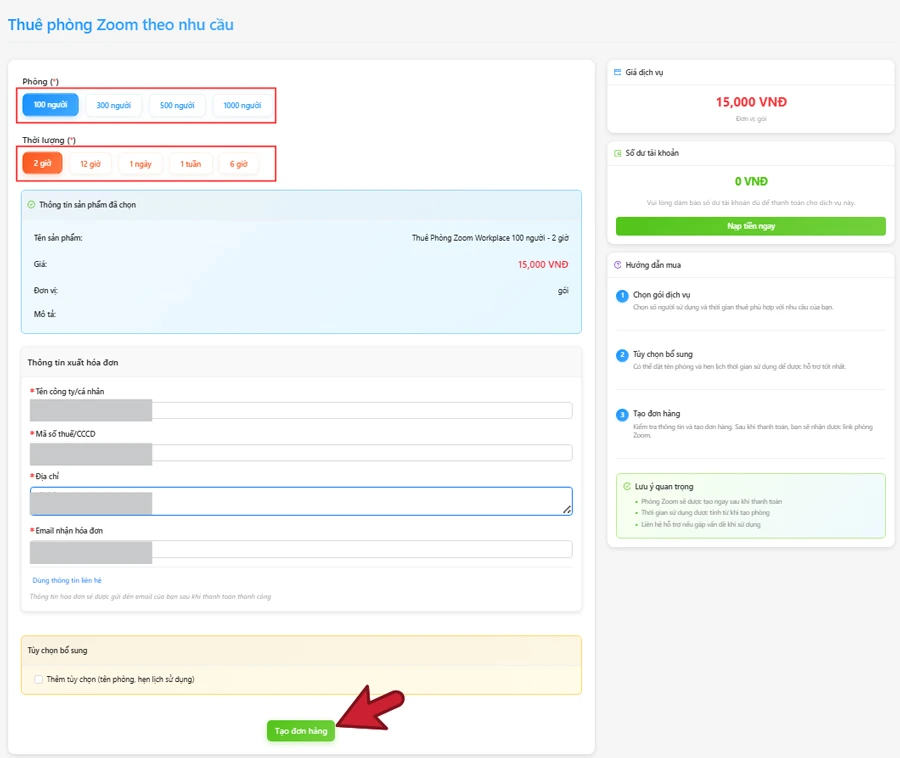The width and height of the screenshot is (900, 758).
Task: Click the Hướng dẫn mua help icon
Action: (618, 265)
